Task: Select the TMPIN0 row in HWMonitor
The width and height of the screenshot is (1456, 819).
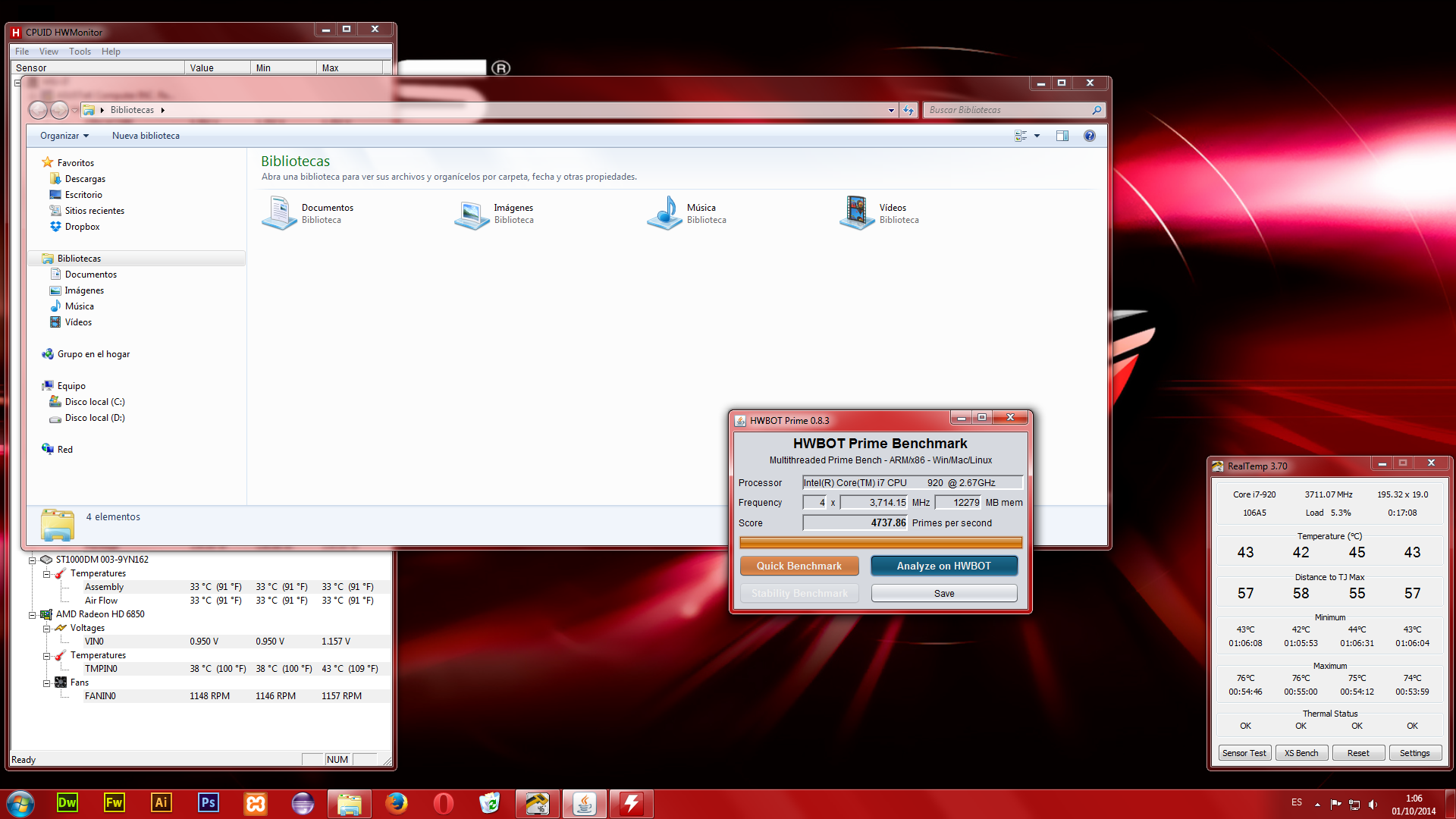Action: (237, 669)
